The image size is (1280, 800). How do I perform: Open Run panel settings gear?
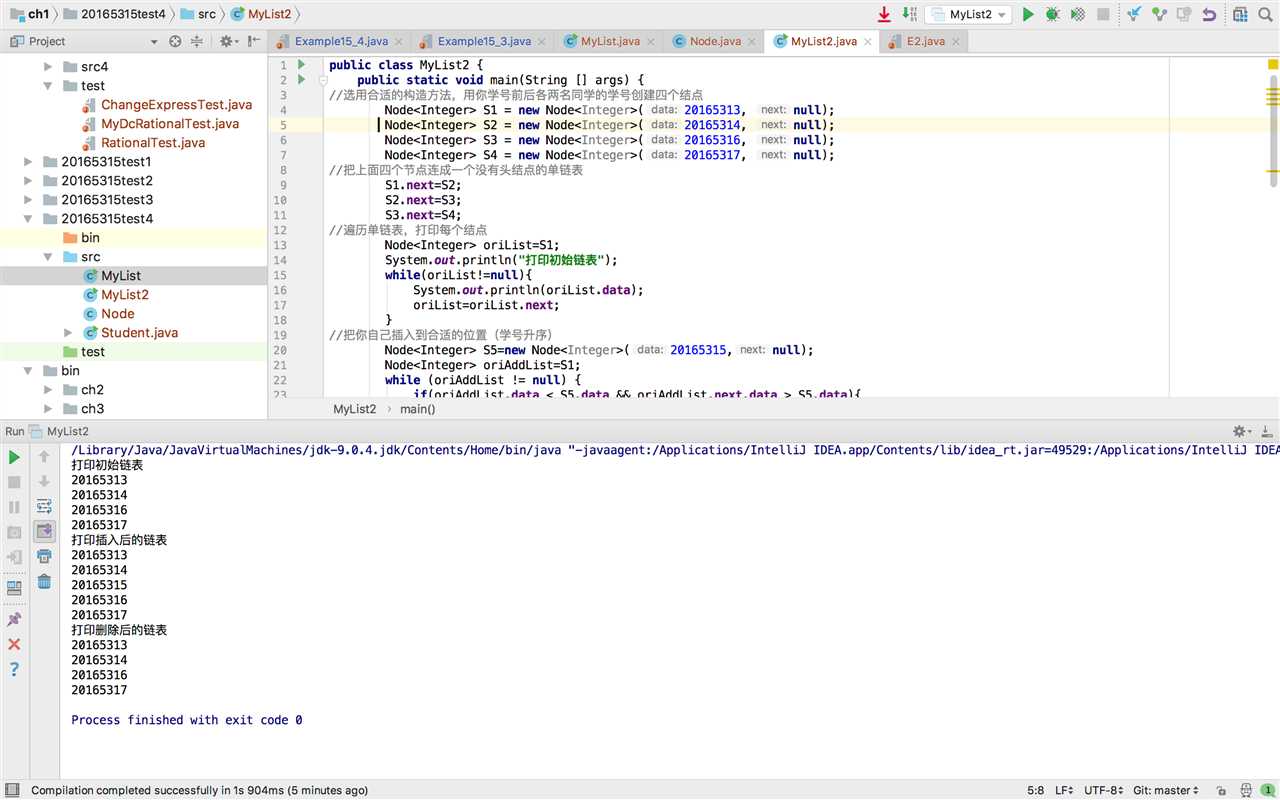tap(1241, 431)
